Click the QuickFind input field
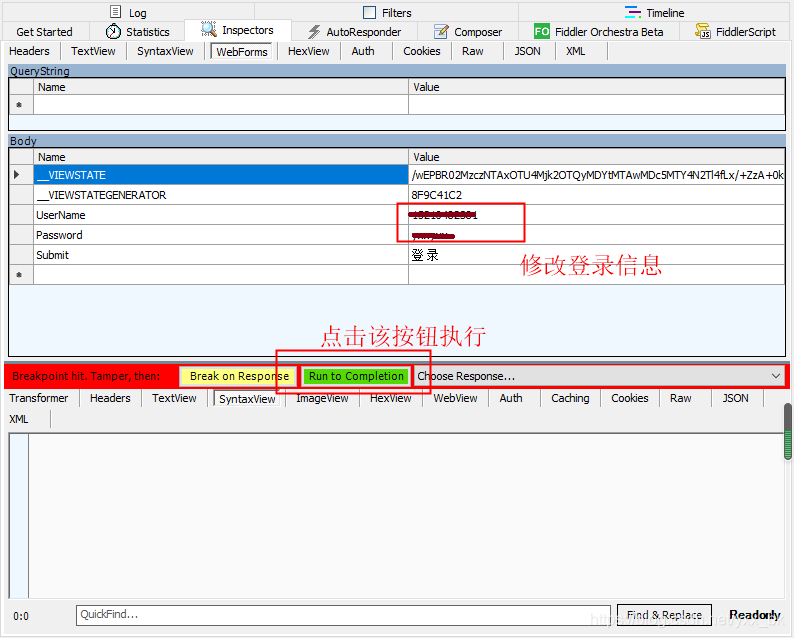 pyautogui.click(x=343, y=615)
